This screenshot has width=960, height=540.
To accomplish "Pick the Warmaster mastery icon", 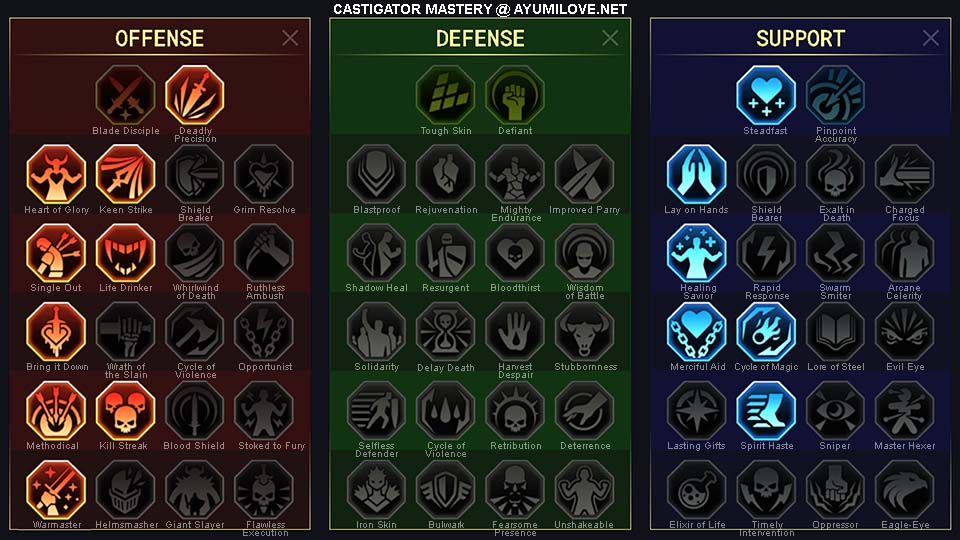I will tap(56, 489).
